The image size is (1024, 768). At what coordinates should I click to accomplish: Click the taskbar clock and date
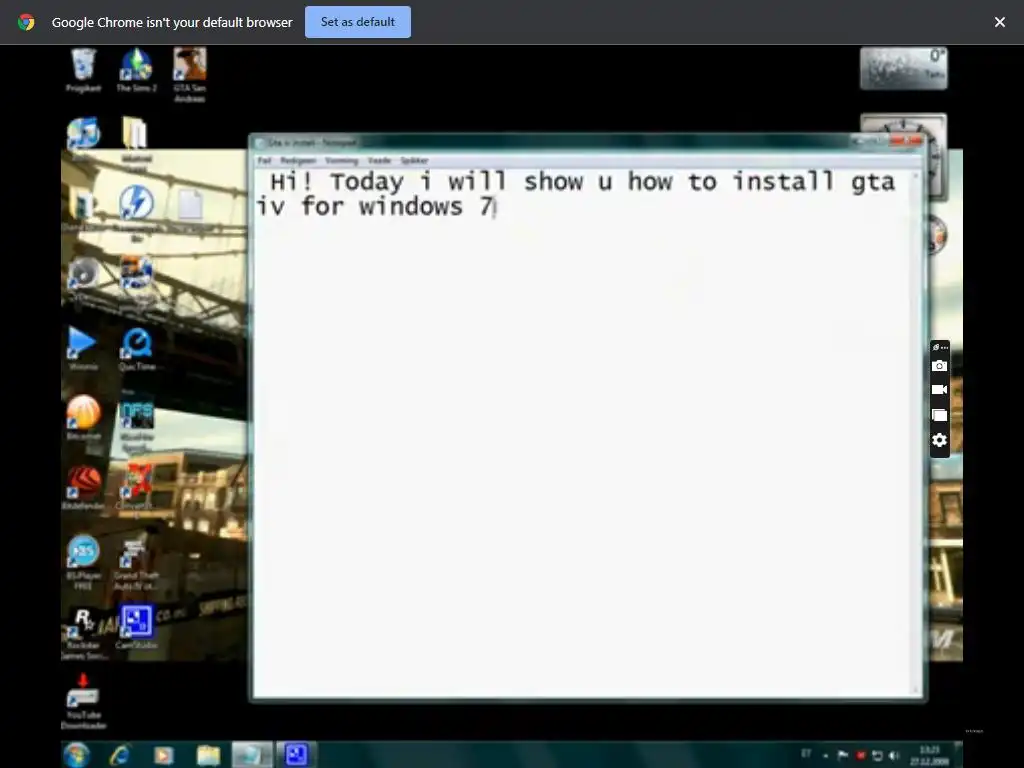click(930, 756)
